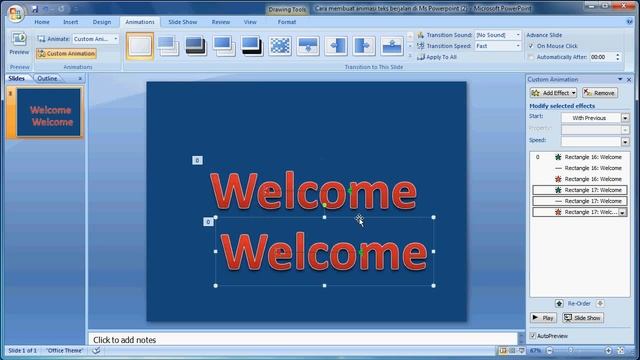
Task: Open the Design ribbon tab
Action: pos(102,22)
